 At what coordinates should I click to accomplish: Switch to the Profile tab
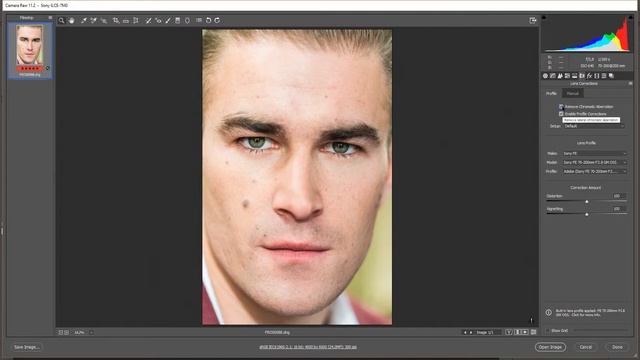click(551, 93)
